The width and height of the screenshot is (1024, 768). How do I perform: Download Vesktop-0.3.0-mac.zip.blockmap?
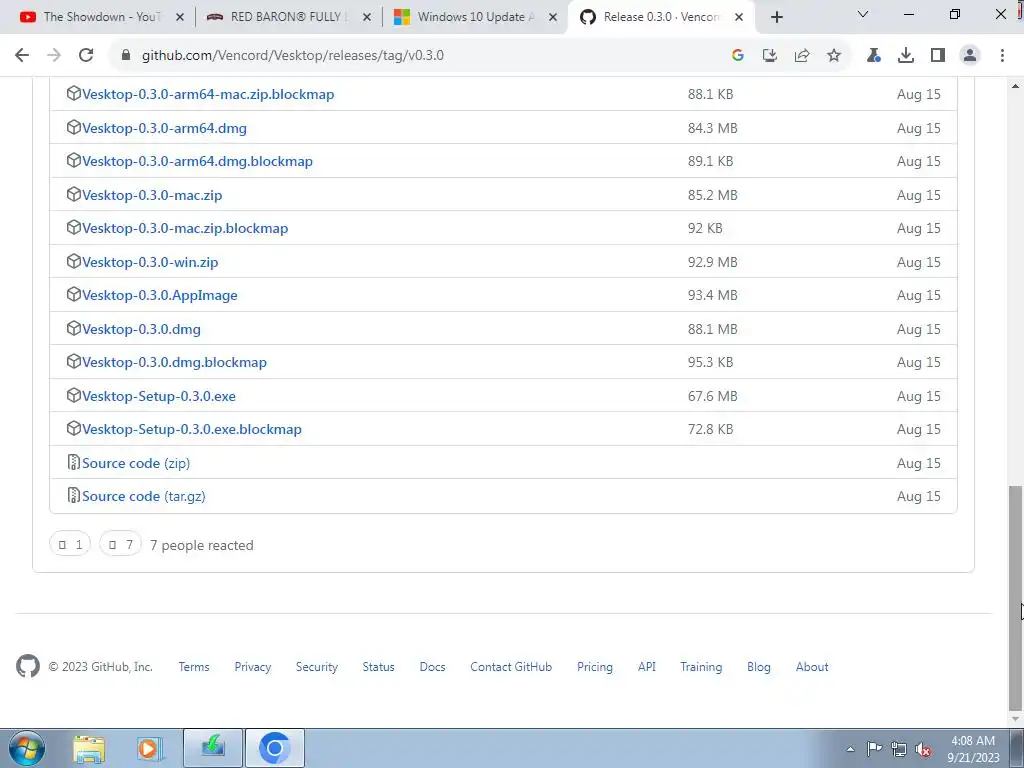pyautogui.click(x=185, y=229)
